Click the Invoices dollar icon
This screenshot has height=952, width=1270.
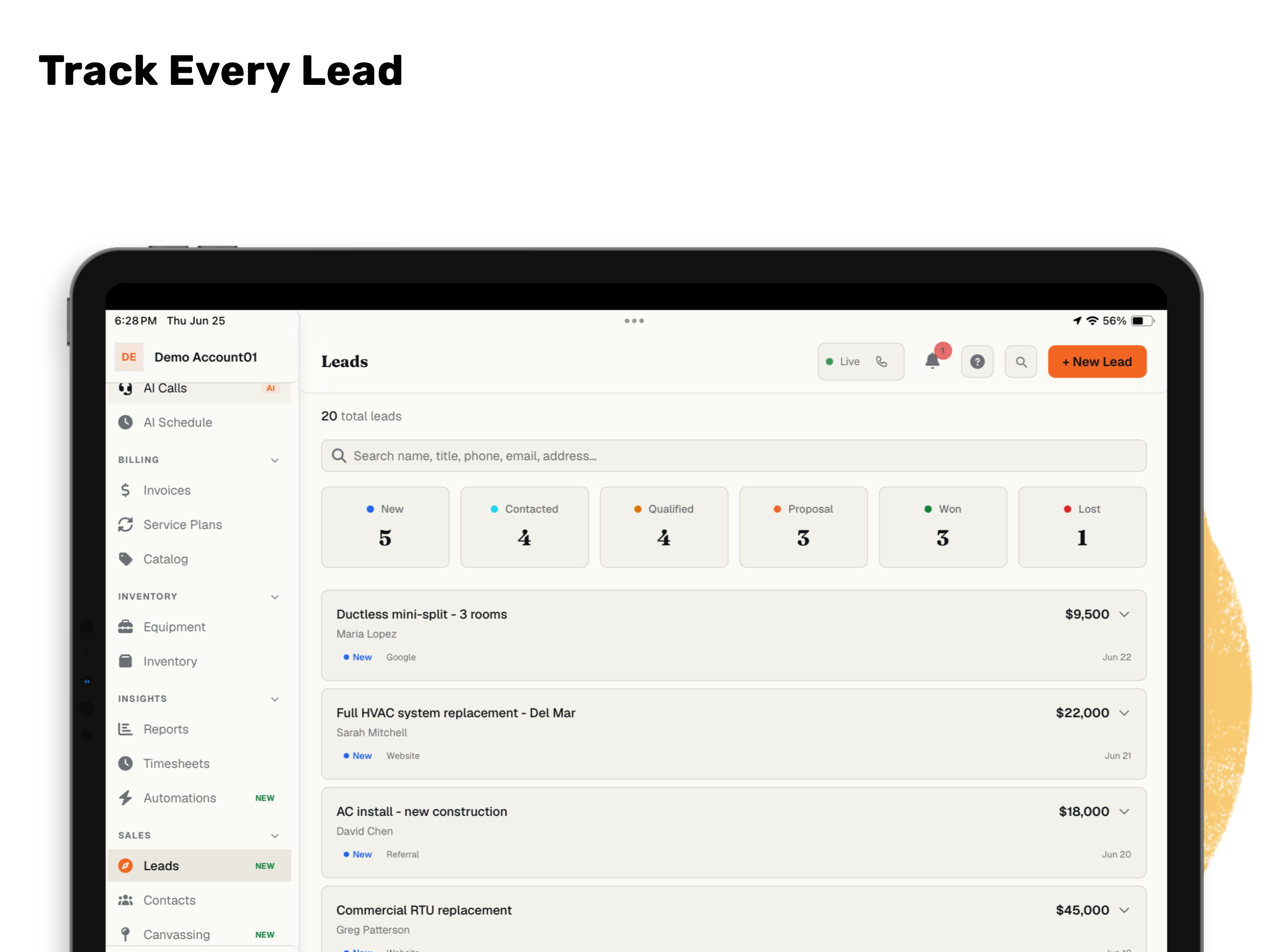(x=125, y=490)
